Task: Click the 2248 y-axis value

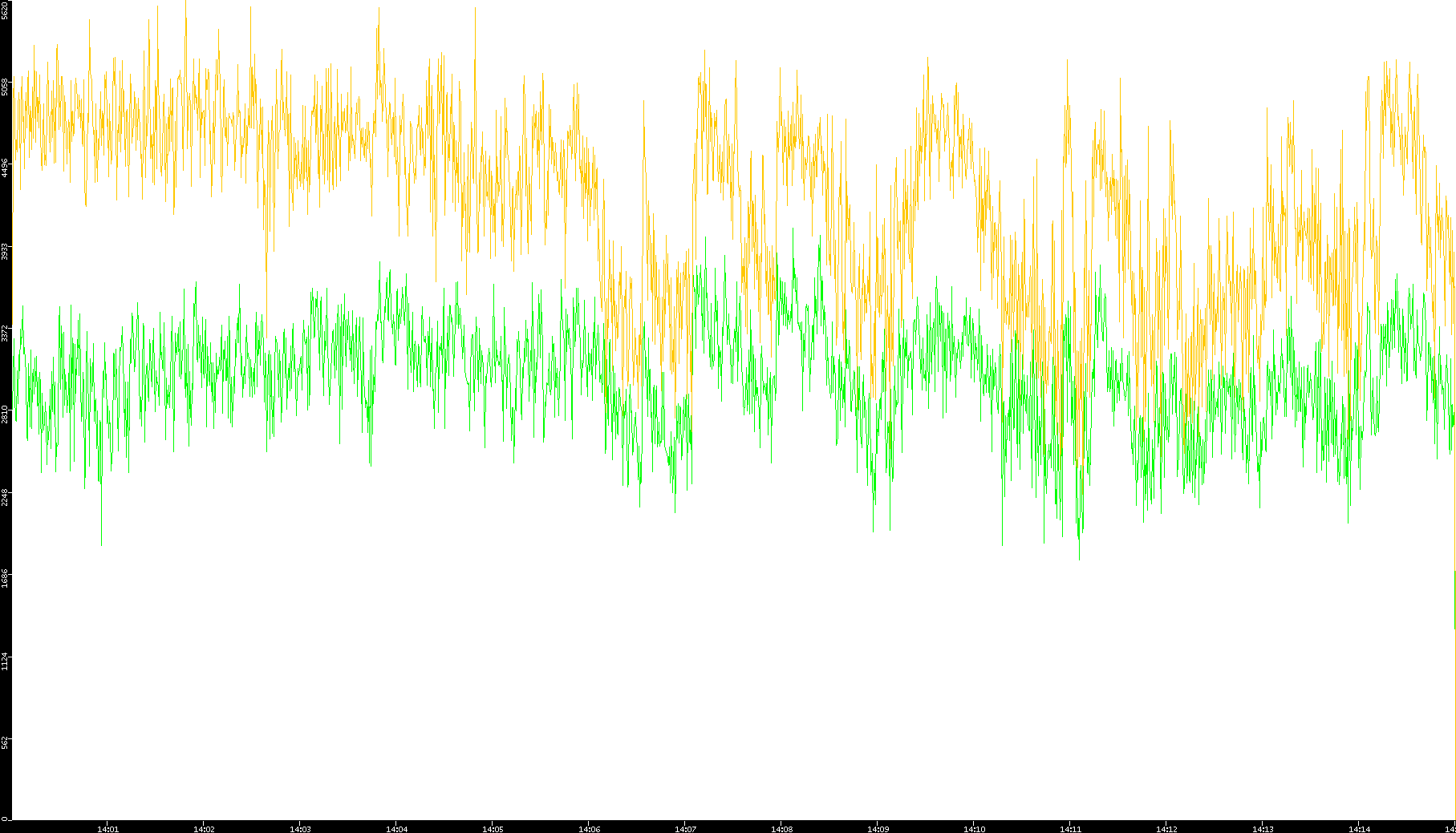Action: (6, 497)
